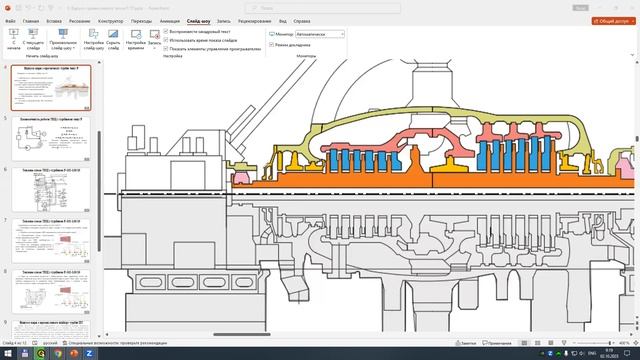Click the main editor vertical scrollbar
640x360 pixels.
pyautogui.click(x=636, y=139)
